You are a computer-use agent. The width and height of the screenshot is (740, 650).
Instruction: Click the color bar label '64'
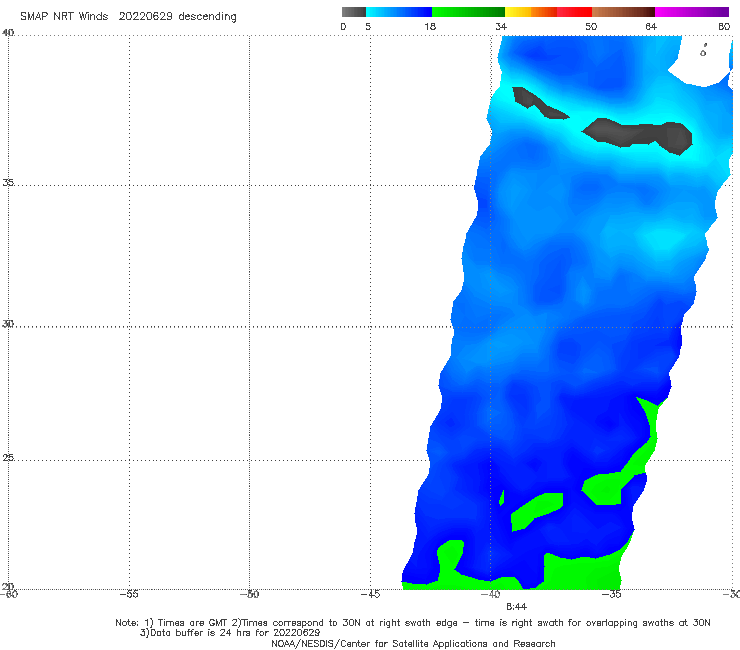click(x=651, y=26)
